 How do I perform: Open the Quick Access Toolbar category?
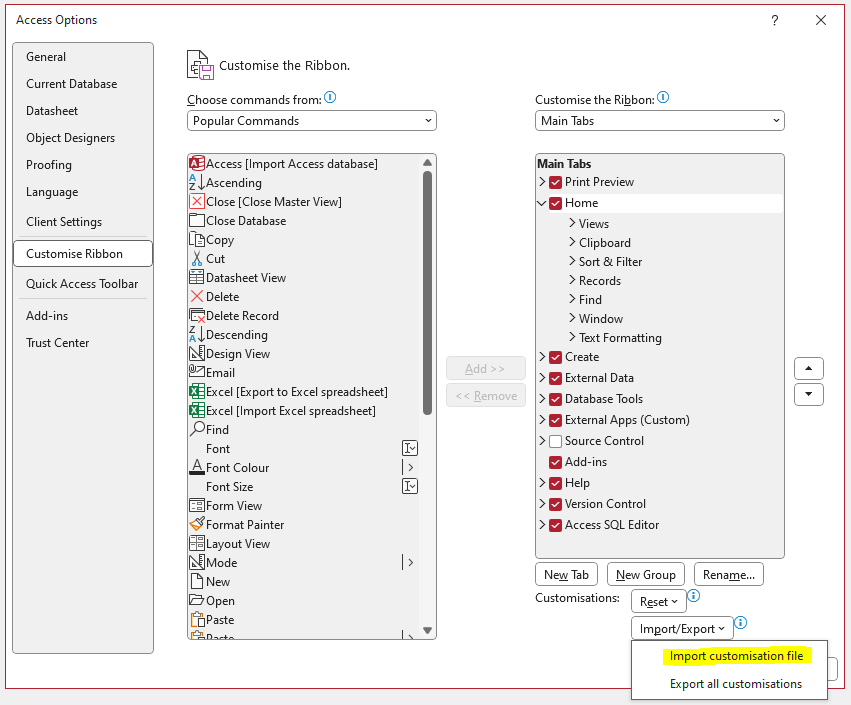(83, 283)
